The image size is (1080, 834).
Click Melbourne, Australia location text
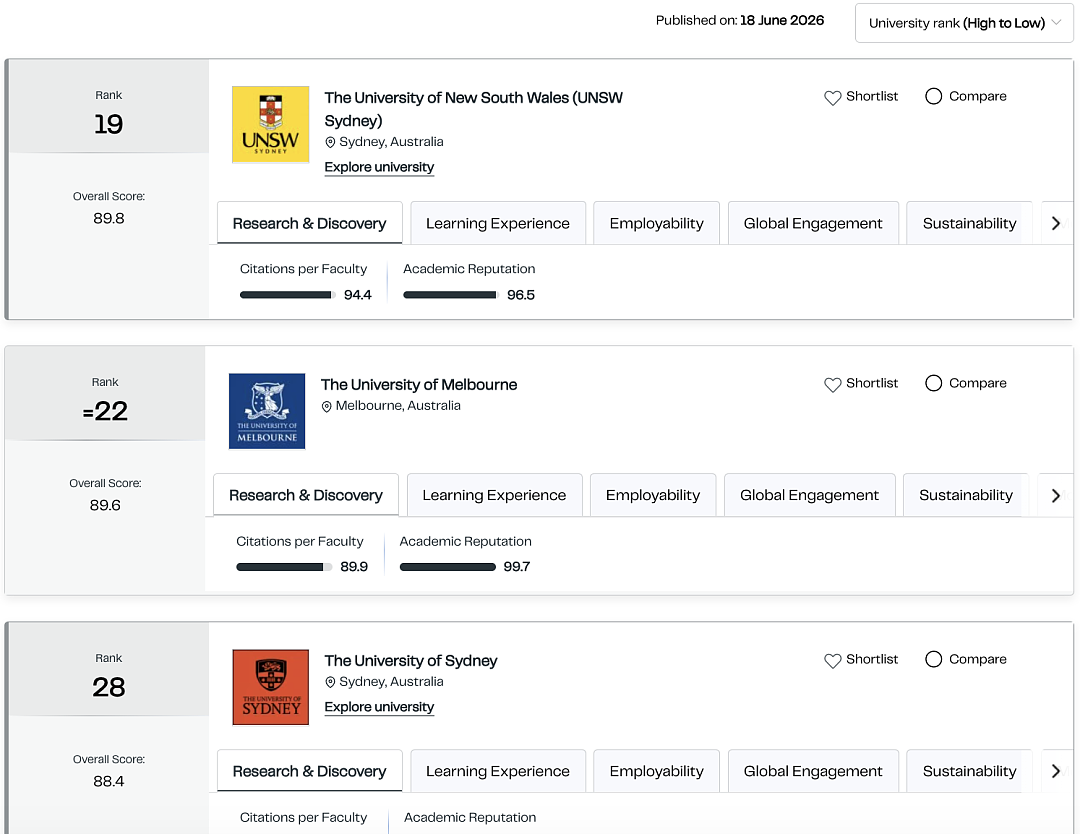(x=398, y=406)
